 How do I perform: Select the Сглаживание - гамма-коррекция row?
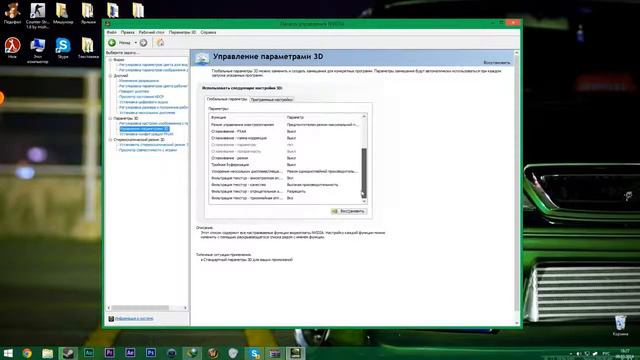pyautogui.click(x=285, y=138)
